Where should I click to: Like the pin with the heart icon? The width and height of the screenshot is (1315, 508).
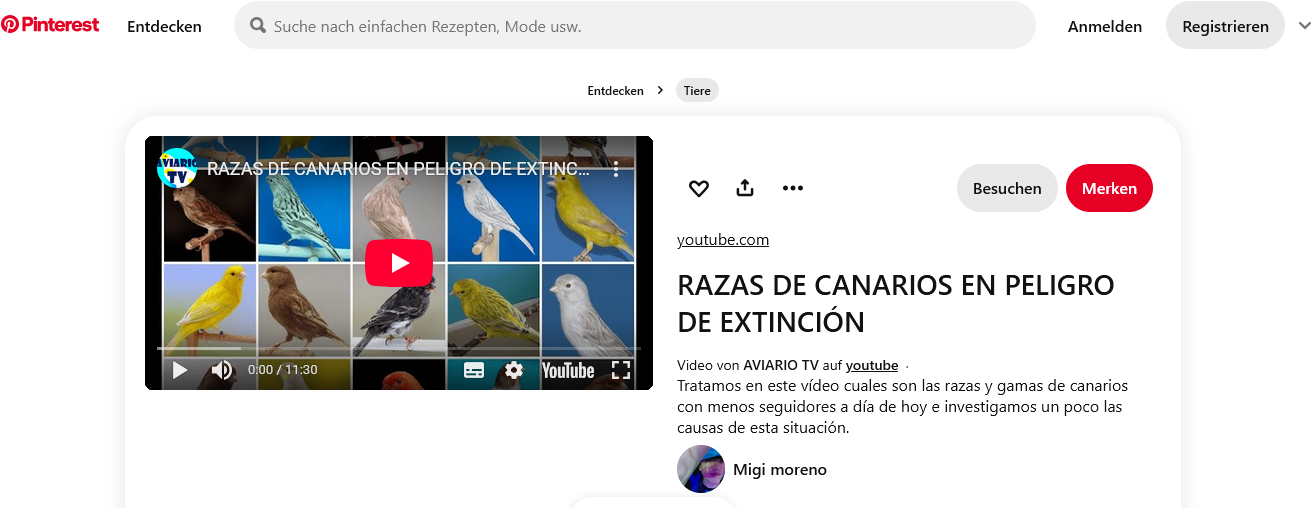point(699,188)
